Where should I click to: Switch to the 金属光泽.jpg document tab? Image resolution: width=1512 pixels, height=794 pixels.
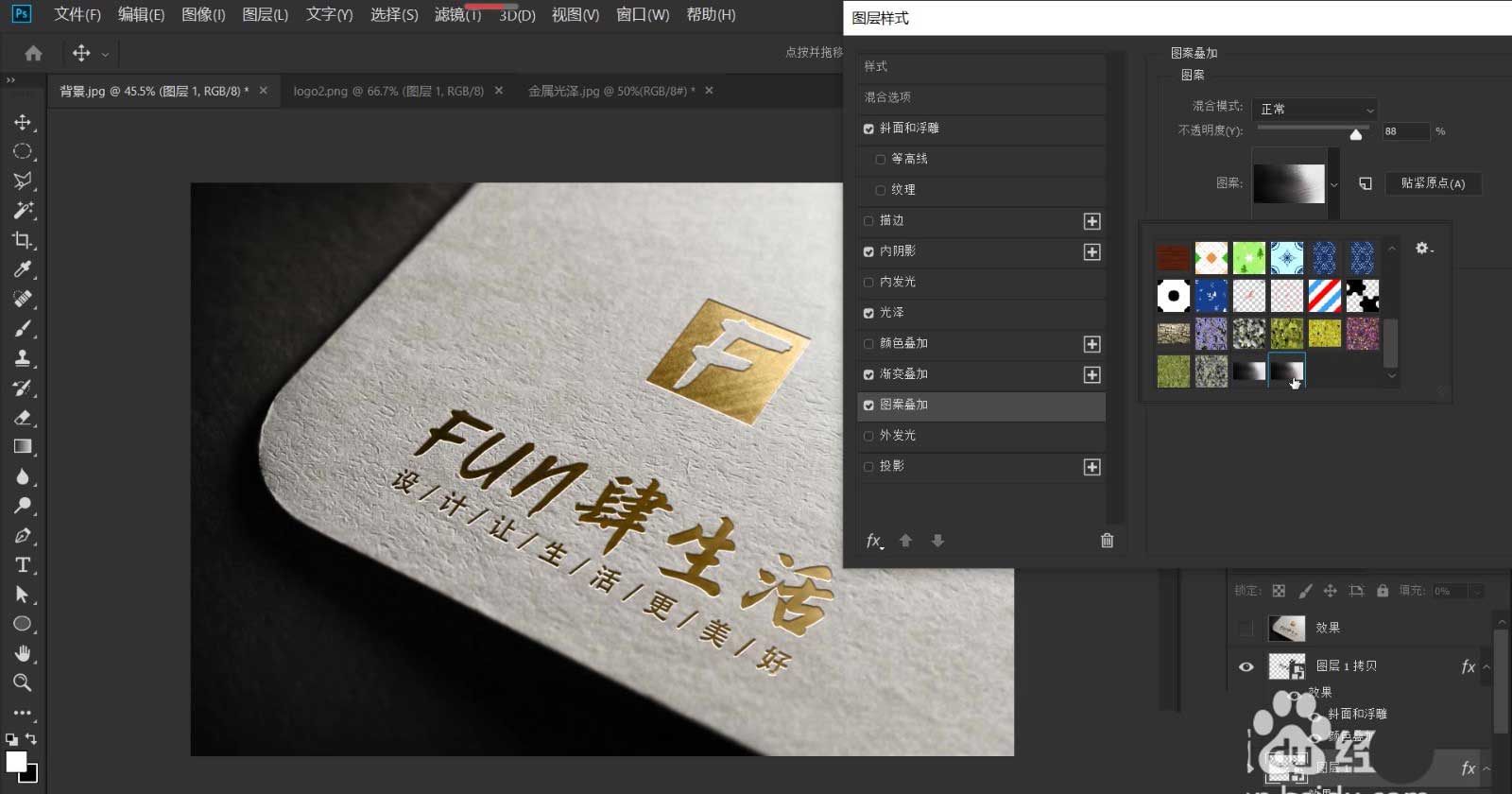tap(611, 91)
